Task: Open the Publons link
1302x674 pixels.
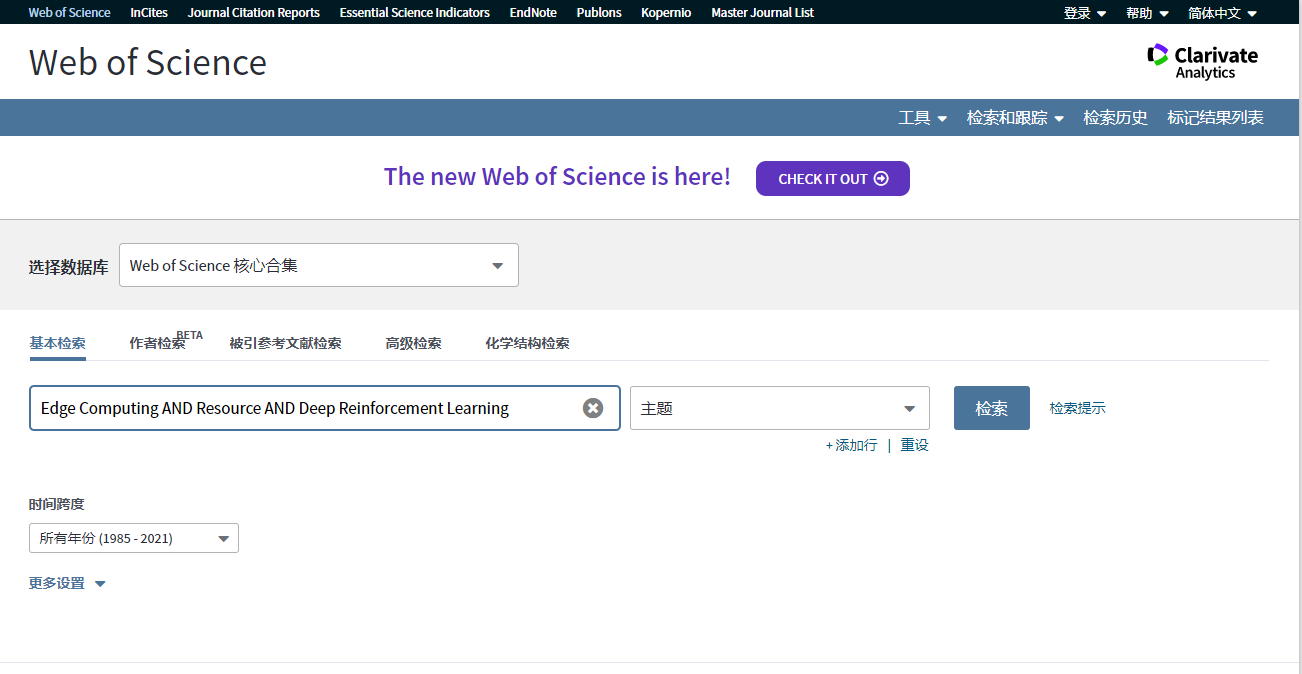Action: click(x=599, y=13)
